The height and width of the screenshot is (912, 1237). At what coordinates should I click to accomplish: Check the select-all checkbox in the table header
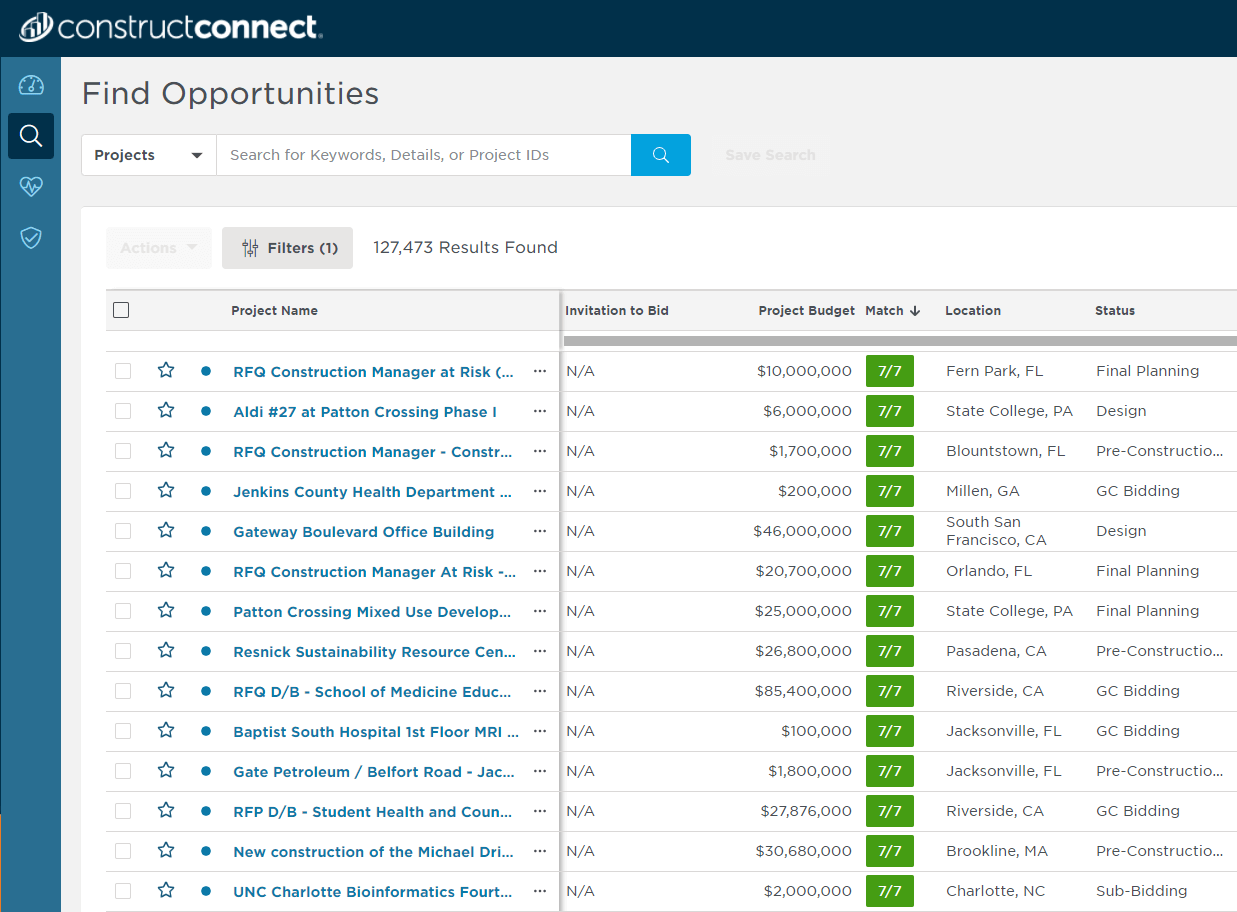tap(121, 310)
